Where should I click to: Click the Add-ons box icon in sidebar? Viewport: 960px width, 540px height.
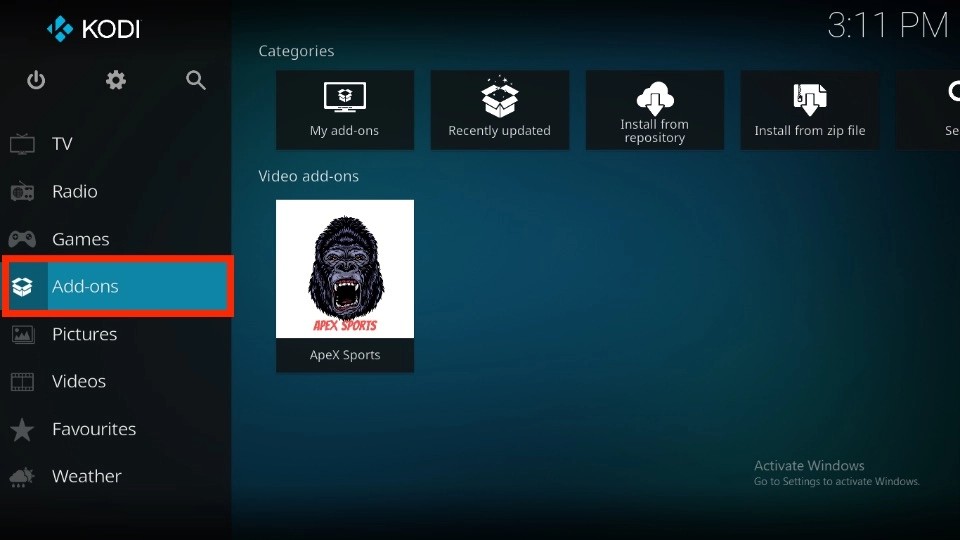click(22, 287)
